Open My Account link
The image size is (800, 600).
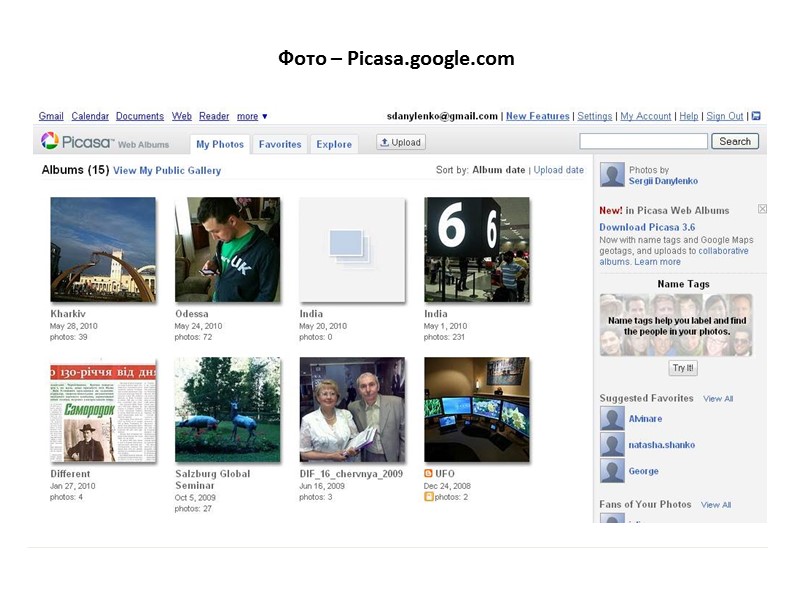coord(645,116)
